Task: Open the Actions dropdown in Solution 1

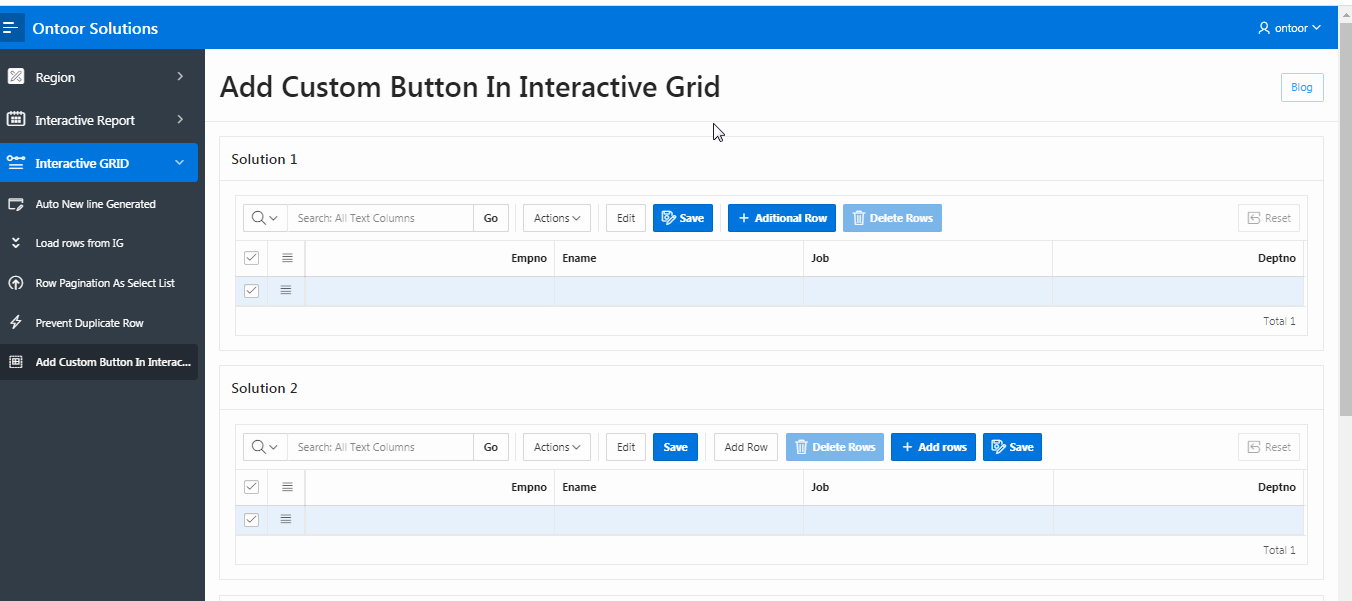Action: pos(556,217)
